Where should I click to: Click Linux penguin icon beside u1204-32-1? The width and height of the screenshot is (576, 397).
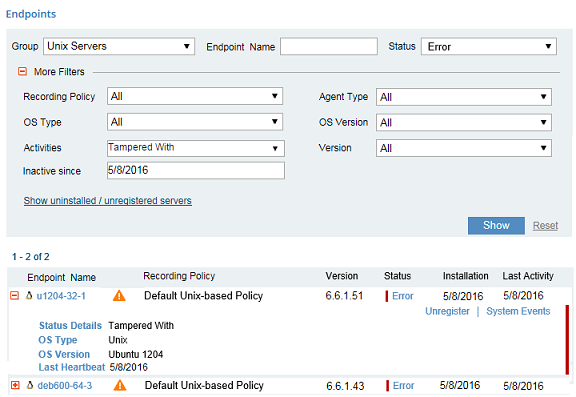click(x=29, y=295)
